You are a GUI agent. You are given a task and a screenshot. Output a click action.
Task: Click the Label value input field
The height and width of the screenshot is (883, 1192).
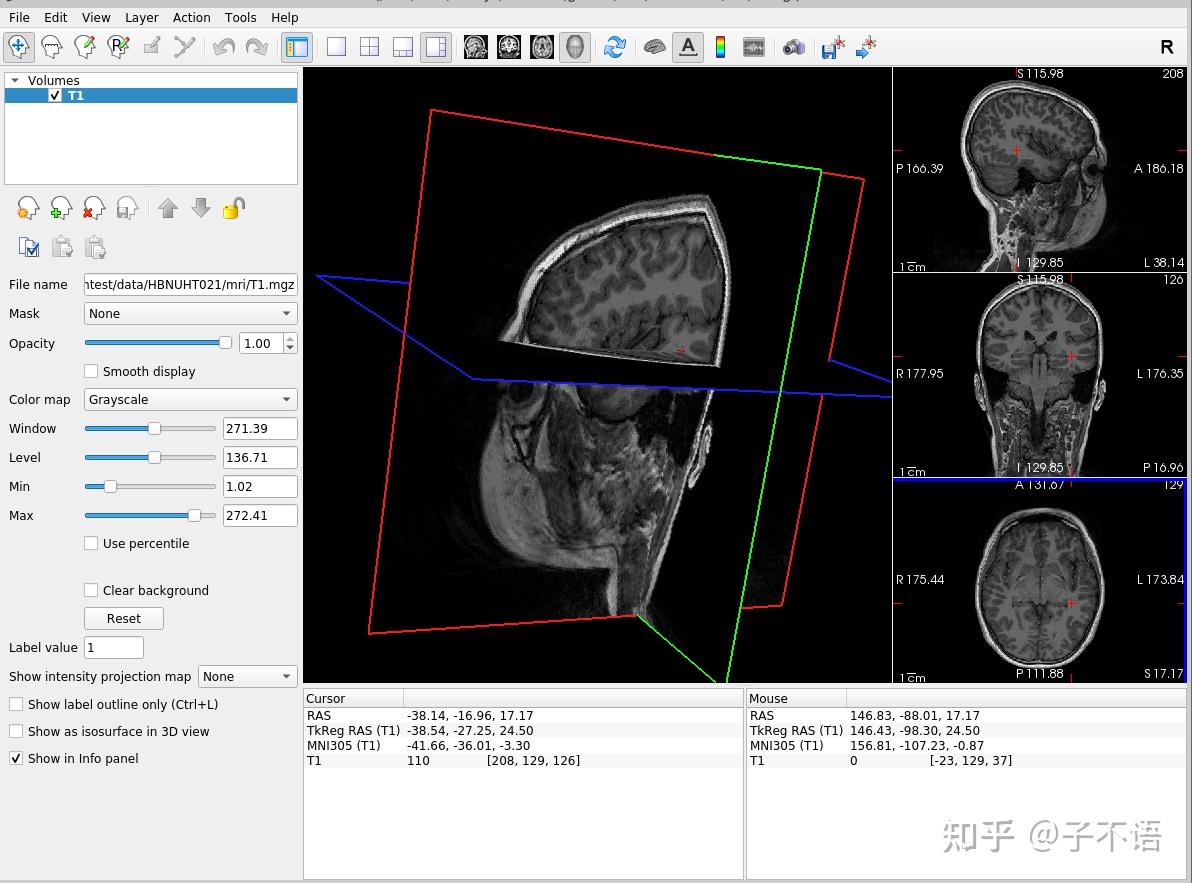[114, 647]
